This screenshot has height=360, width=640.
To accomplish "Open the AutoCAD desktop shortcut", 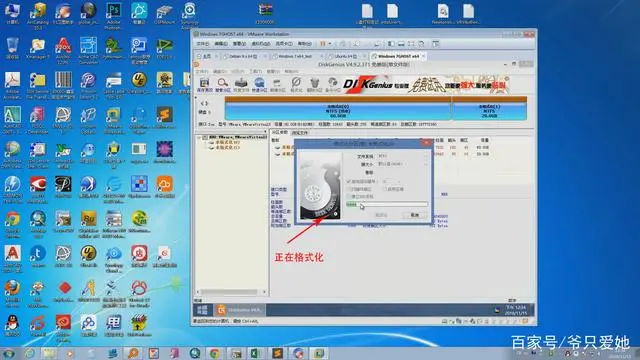I will click(x=12, y=120).
